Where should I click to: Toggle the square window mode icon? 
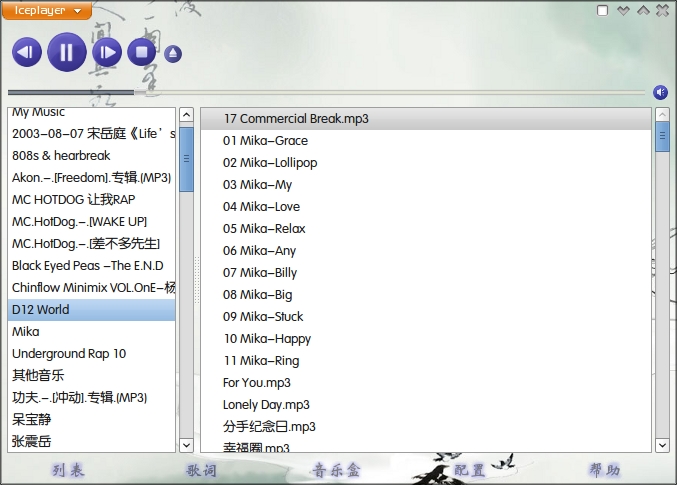pos(602,10)
